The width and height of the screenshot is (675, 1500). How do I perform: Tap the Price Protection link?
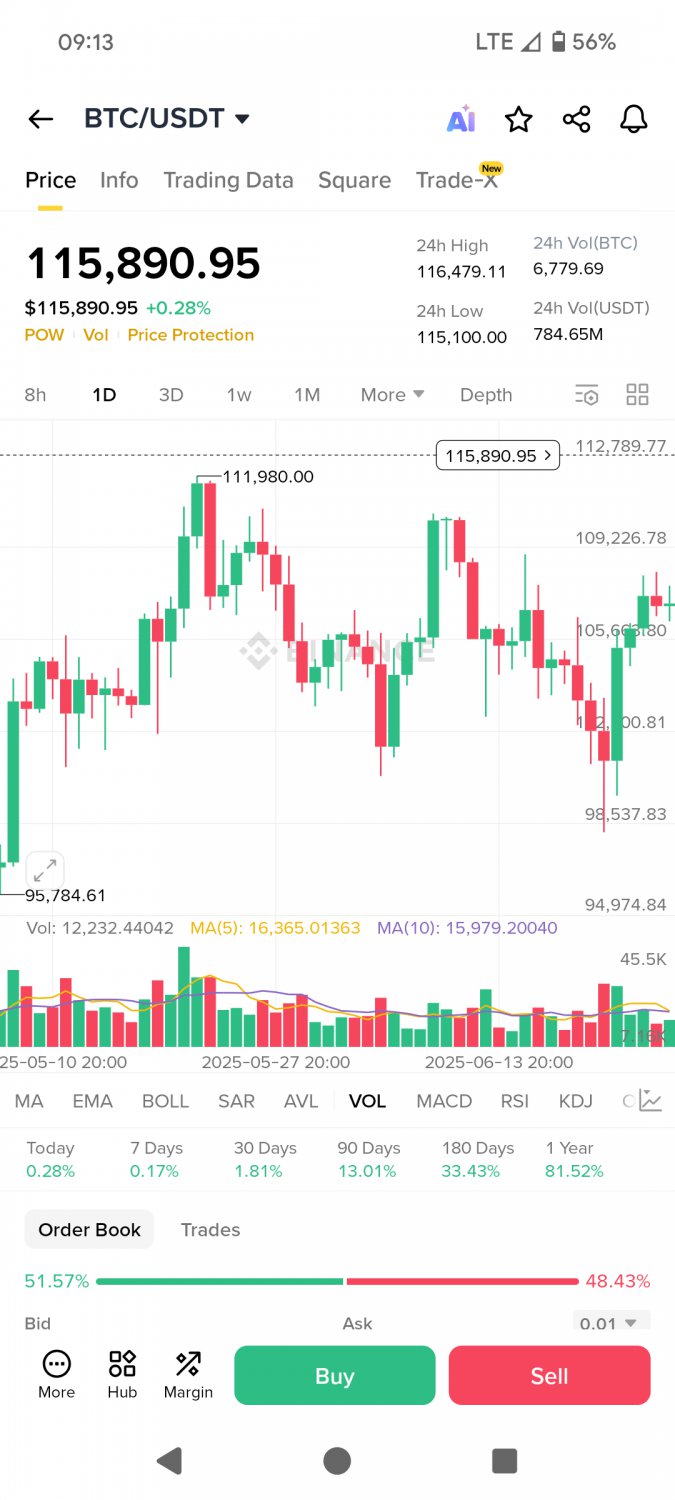[190, 335]
